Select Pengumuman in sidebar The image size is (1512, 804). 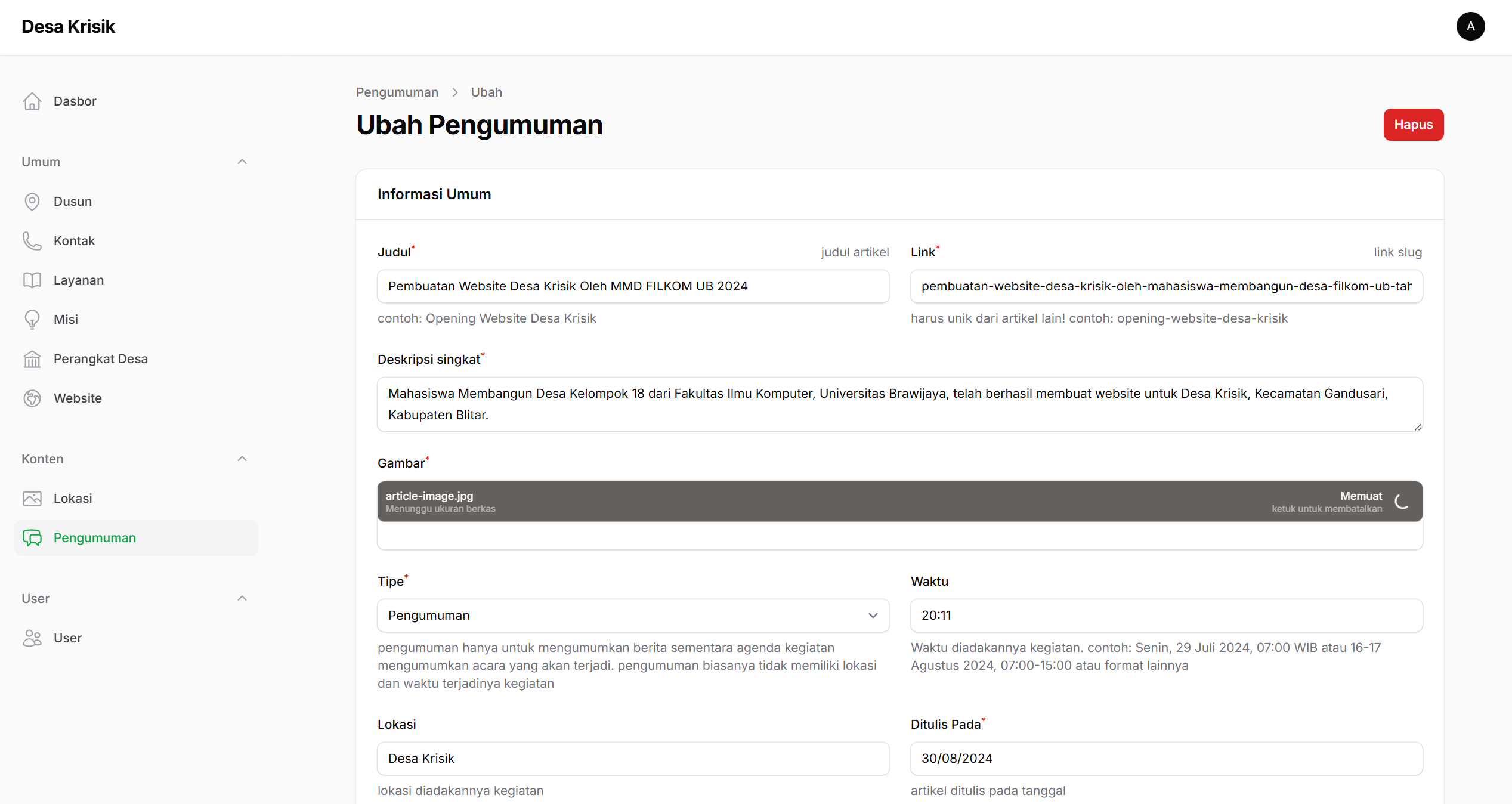(x=136, y=538)
